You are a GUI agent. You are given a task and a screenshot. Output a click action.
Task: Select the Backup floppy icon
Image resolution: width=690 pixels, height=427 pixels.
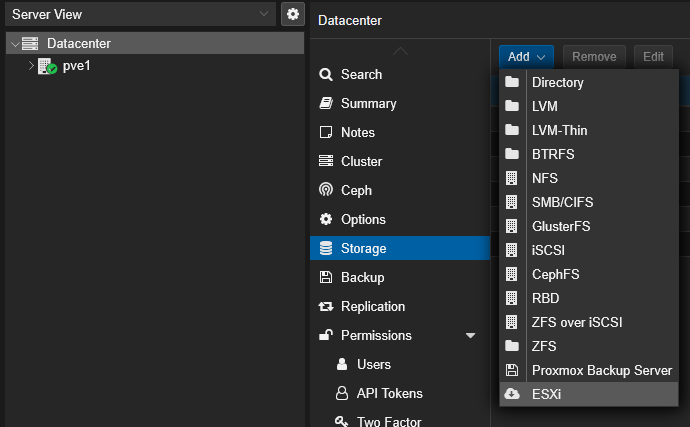coord(325,277)
